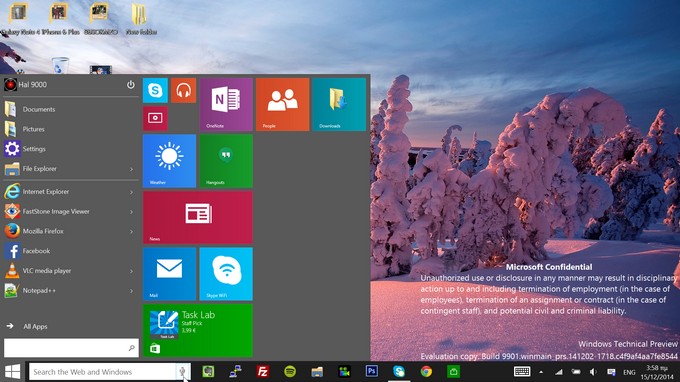Open the People tile
The width and height of the screenshot is (680, 382).
coord(282,104)
